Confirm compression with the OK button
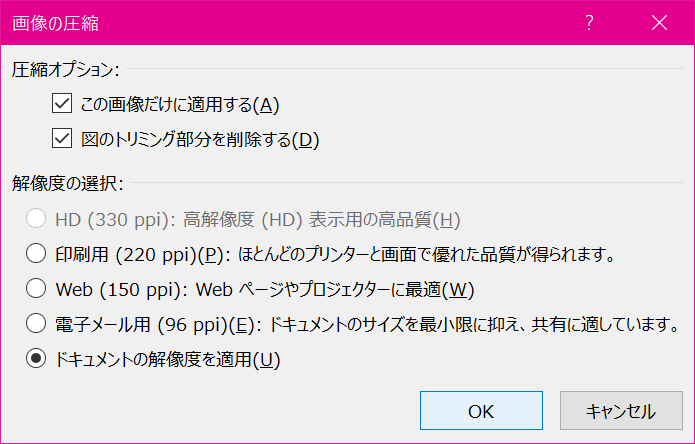Viewport: 695px width, 444px height. point(481,411)
